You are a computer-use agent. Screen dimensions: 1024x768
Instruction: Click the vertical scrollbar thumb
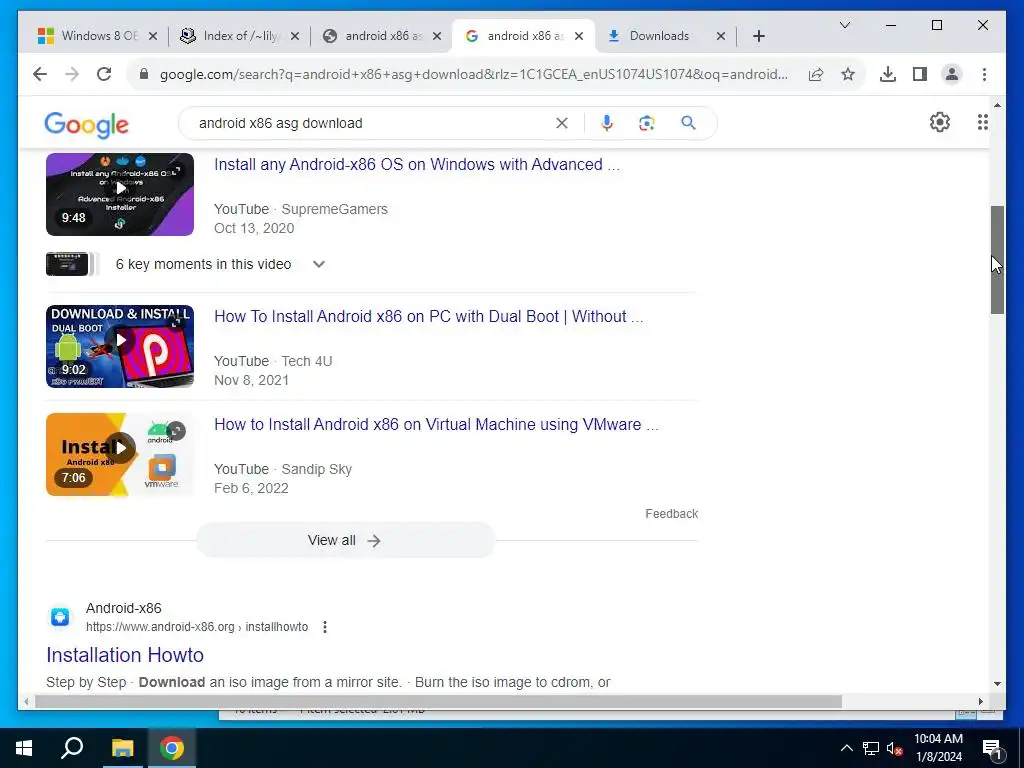point(997,260)
